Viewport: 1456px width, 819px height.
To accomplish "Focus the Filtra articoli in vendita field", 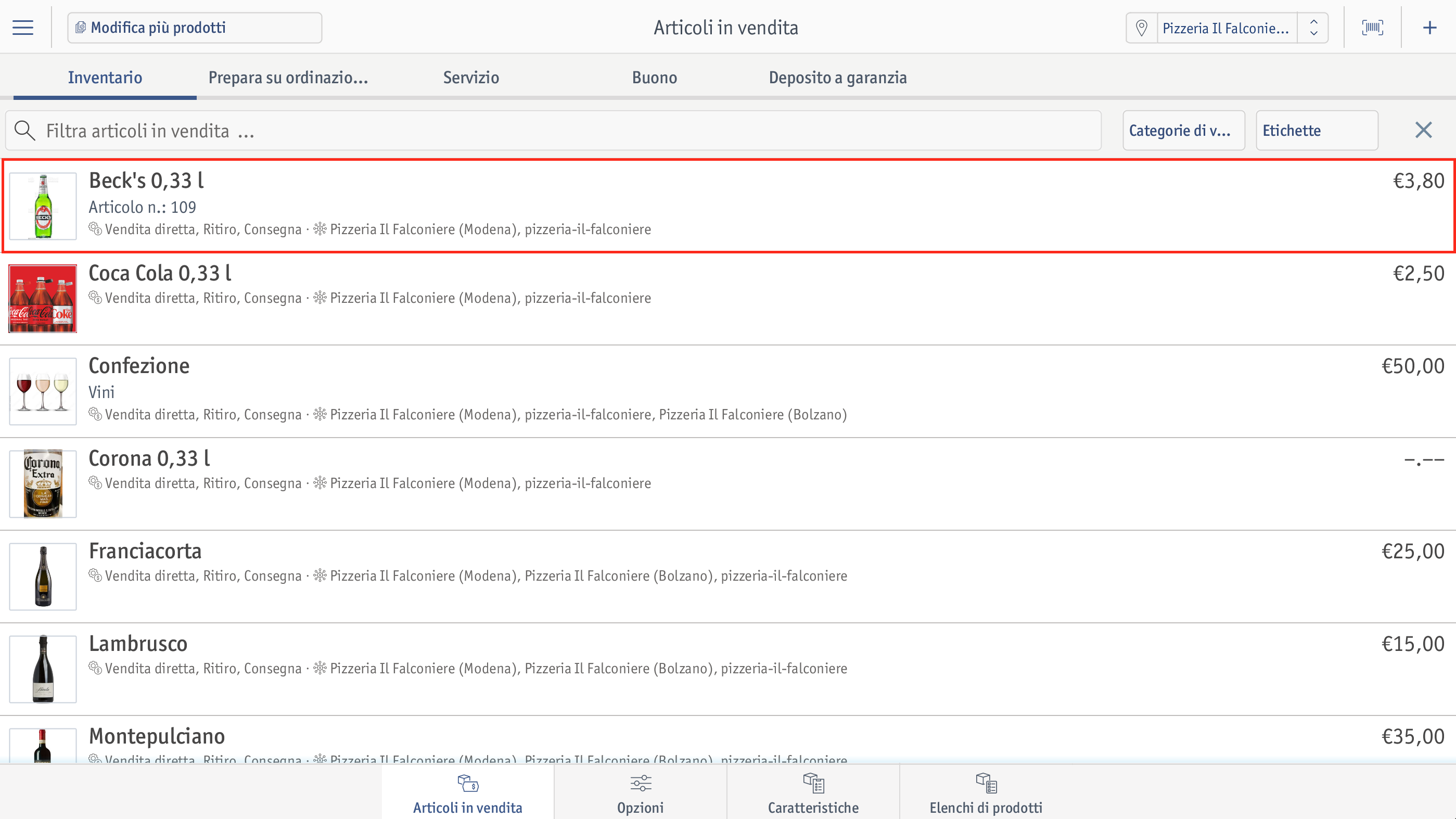I will click(553, 130).
